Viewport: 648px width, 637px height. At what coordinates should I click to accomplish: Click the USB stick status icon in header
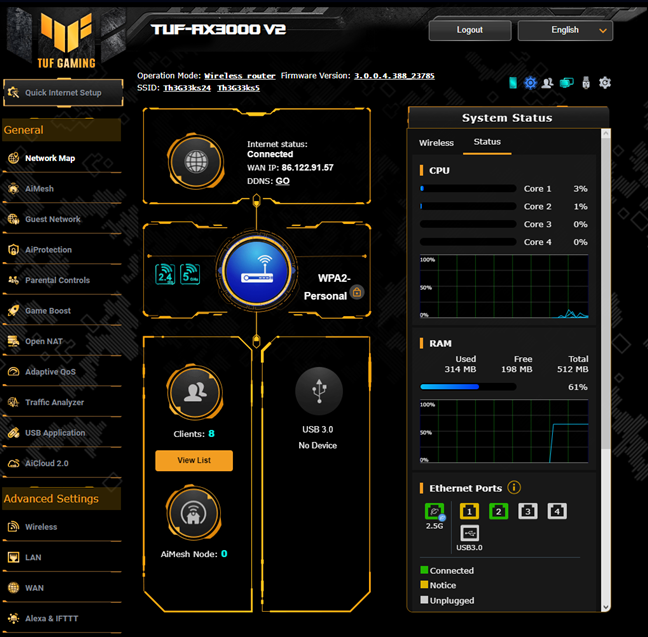pos(586,83)
